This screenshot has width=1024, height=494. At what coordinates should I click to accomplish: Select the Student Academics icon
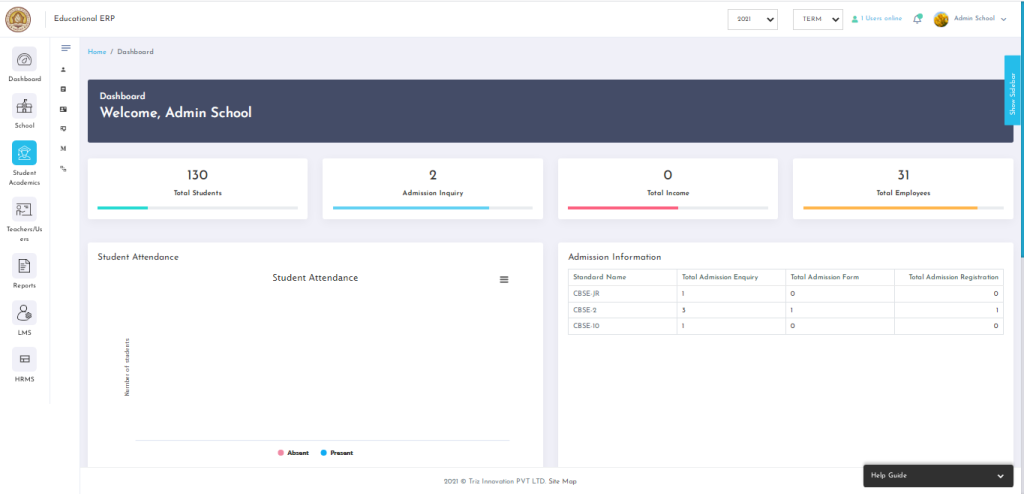pyautogui.click(x=25, y=153)
